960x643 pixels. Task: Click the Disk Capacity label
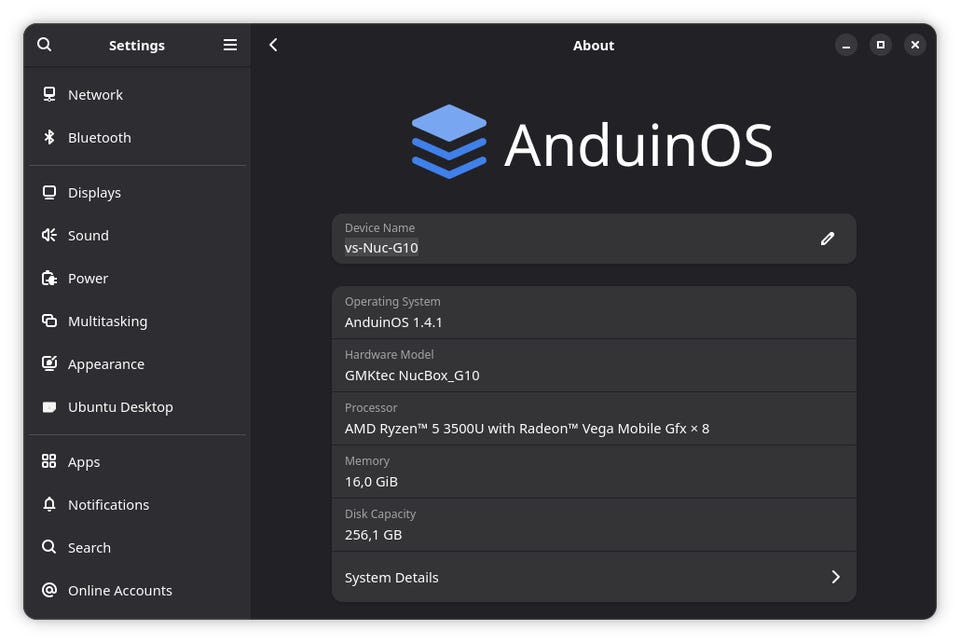coord(380,514)
